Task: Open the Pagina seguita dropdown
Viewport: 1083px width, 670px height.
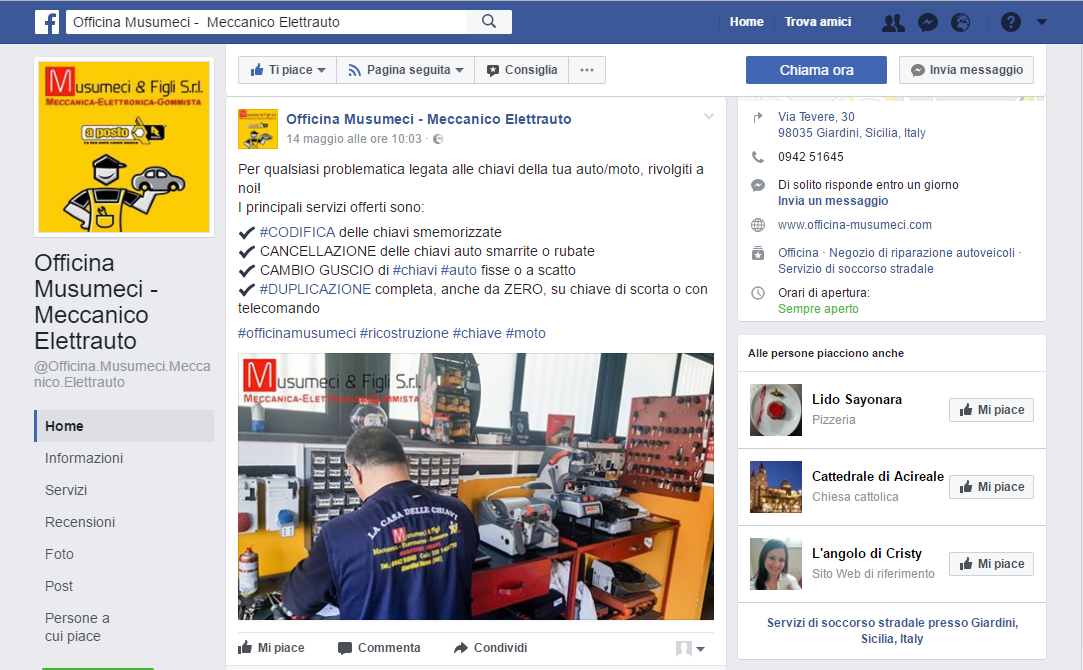Action: pyautogui.click(x=405, y=70)
